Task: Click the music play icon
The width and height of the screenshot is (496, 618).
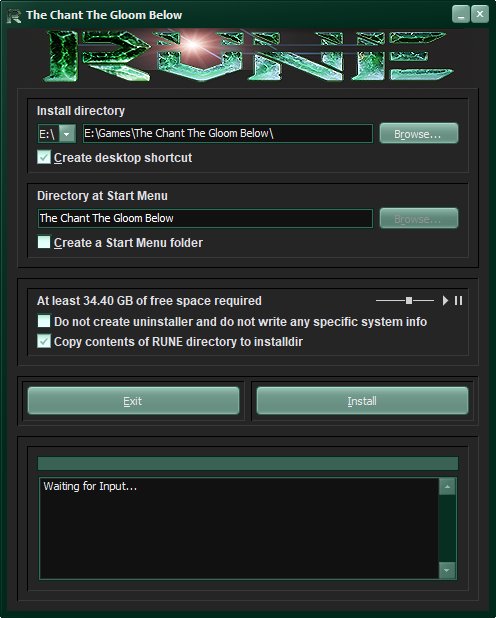Action: pyautogui.click(x=445, y=301)
